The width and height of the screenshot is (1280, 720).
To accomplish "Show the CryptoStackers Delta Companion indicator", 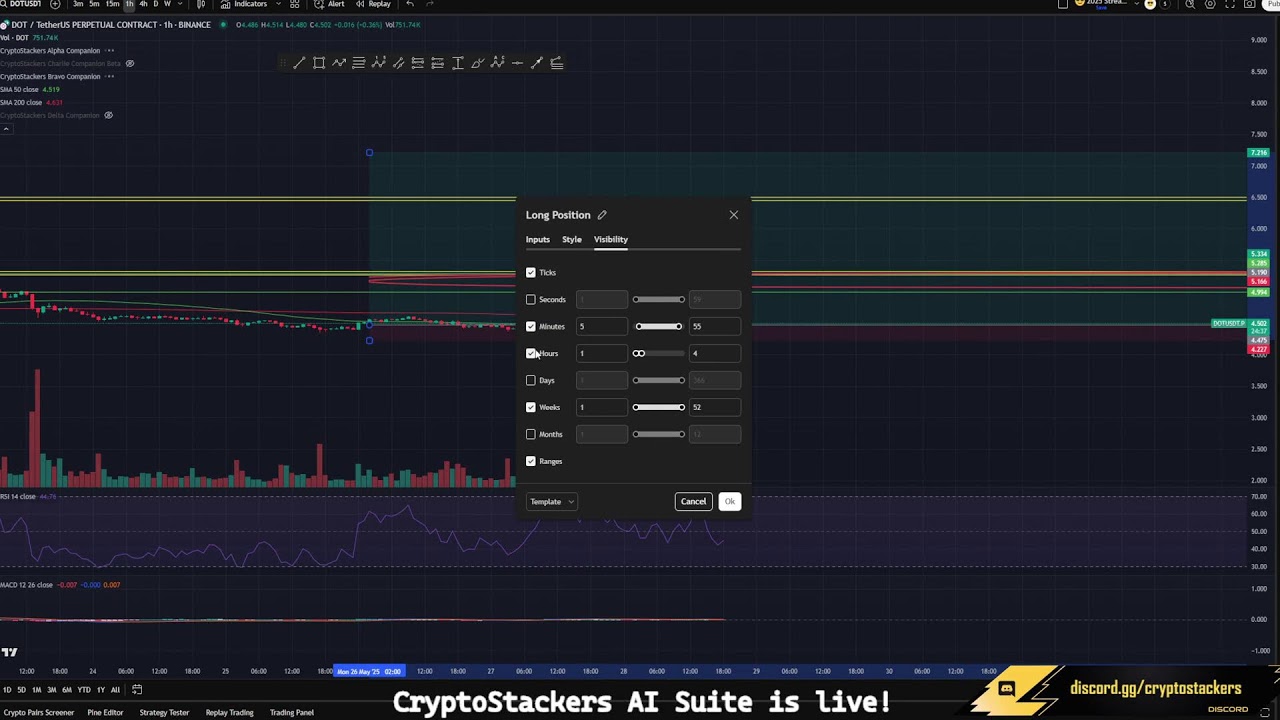I will [x=108, y=115].
